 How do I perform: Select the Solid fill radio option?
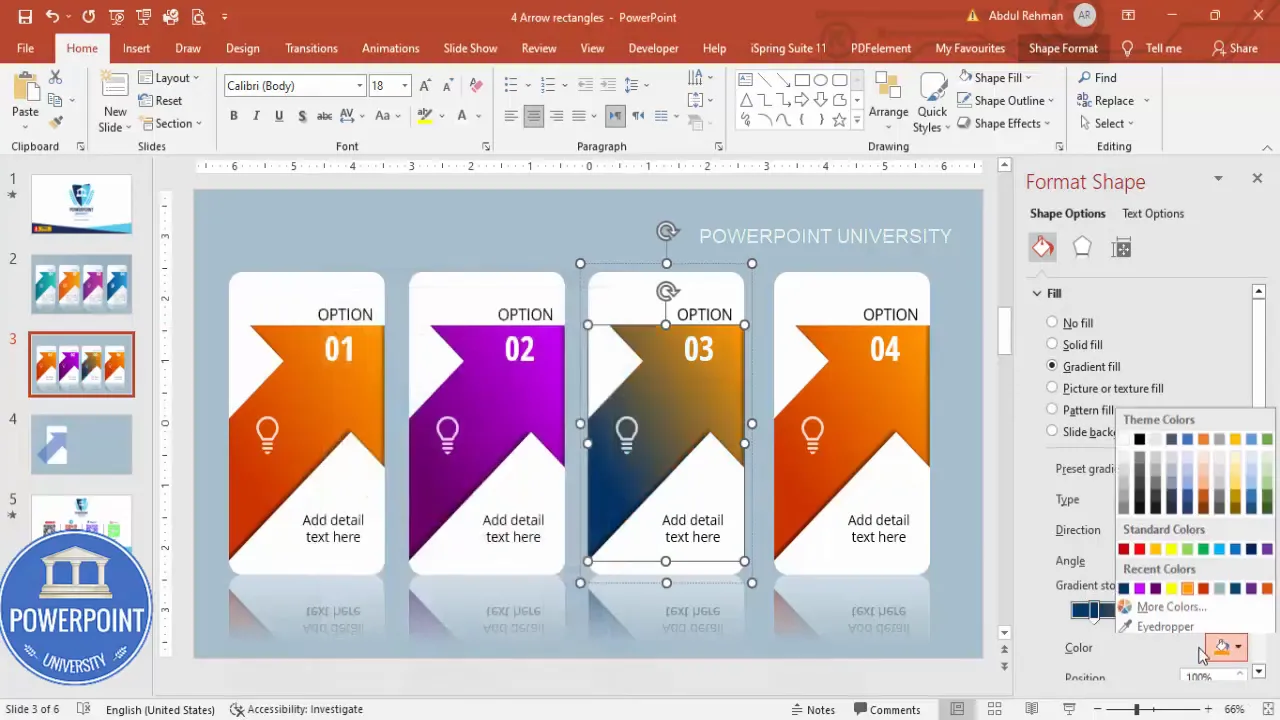1052,344
